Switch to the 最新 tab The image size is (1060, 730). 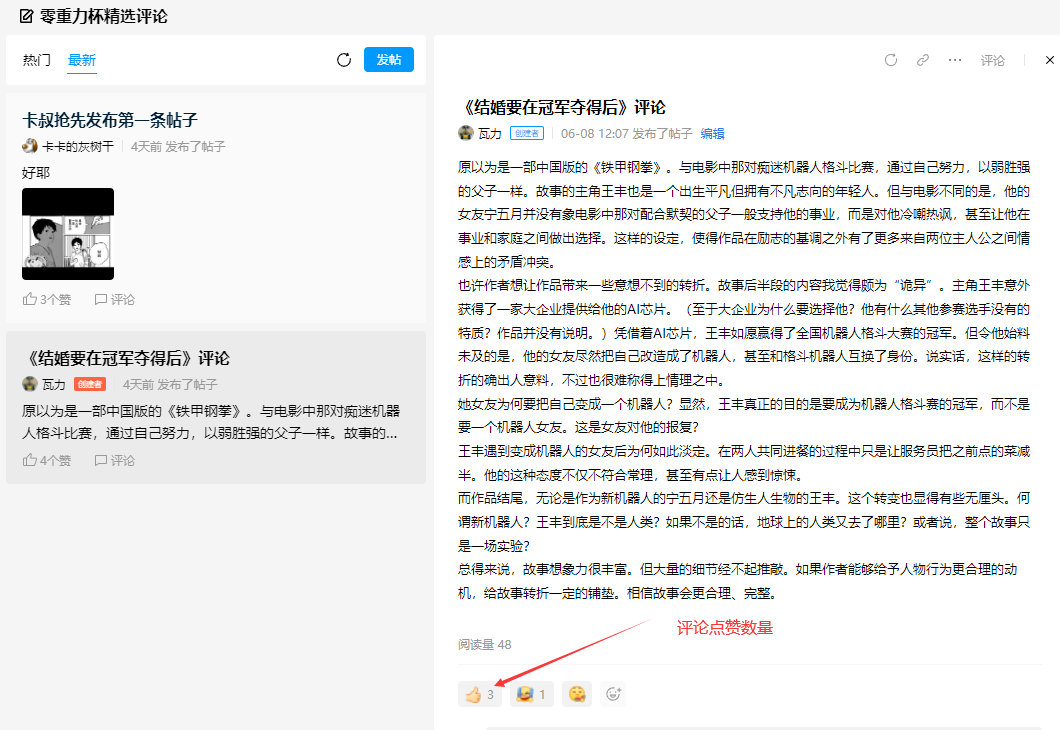click(82, 60)
